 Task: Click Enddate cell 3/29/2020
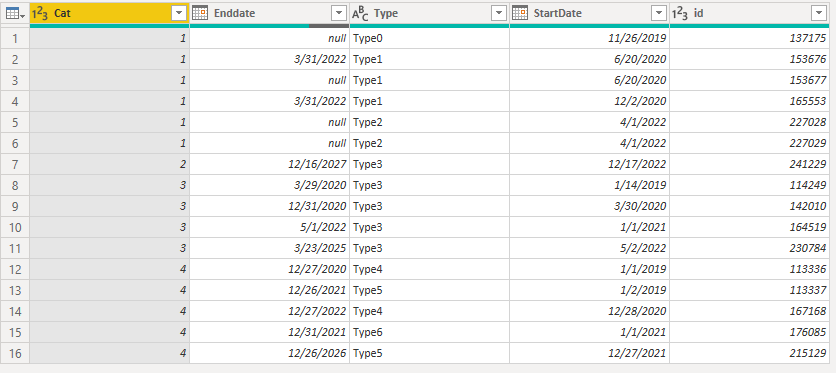269,185
